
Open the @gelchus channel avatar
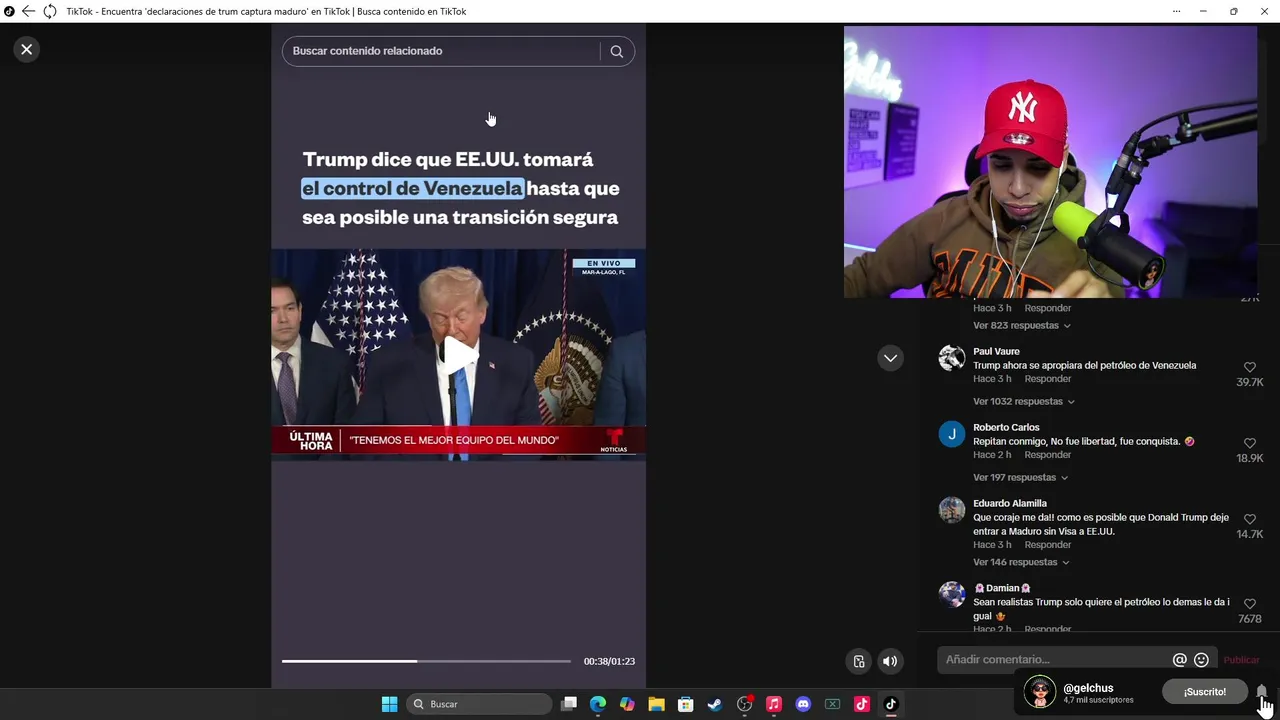pos(1040,692)
